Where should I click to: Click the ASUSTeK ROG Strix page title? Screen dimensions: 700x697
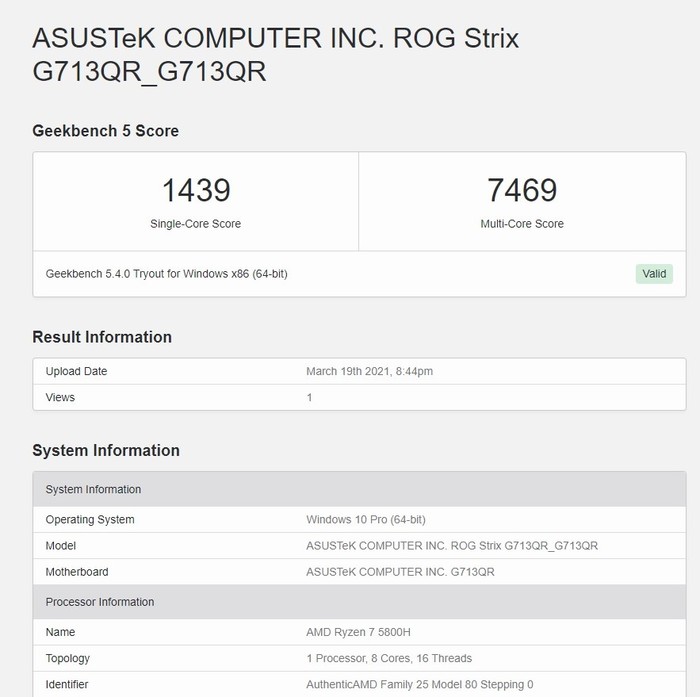[x=276, y=55]
